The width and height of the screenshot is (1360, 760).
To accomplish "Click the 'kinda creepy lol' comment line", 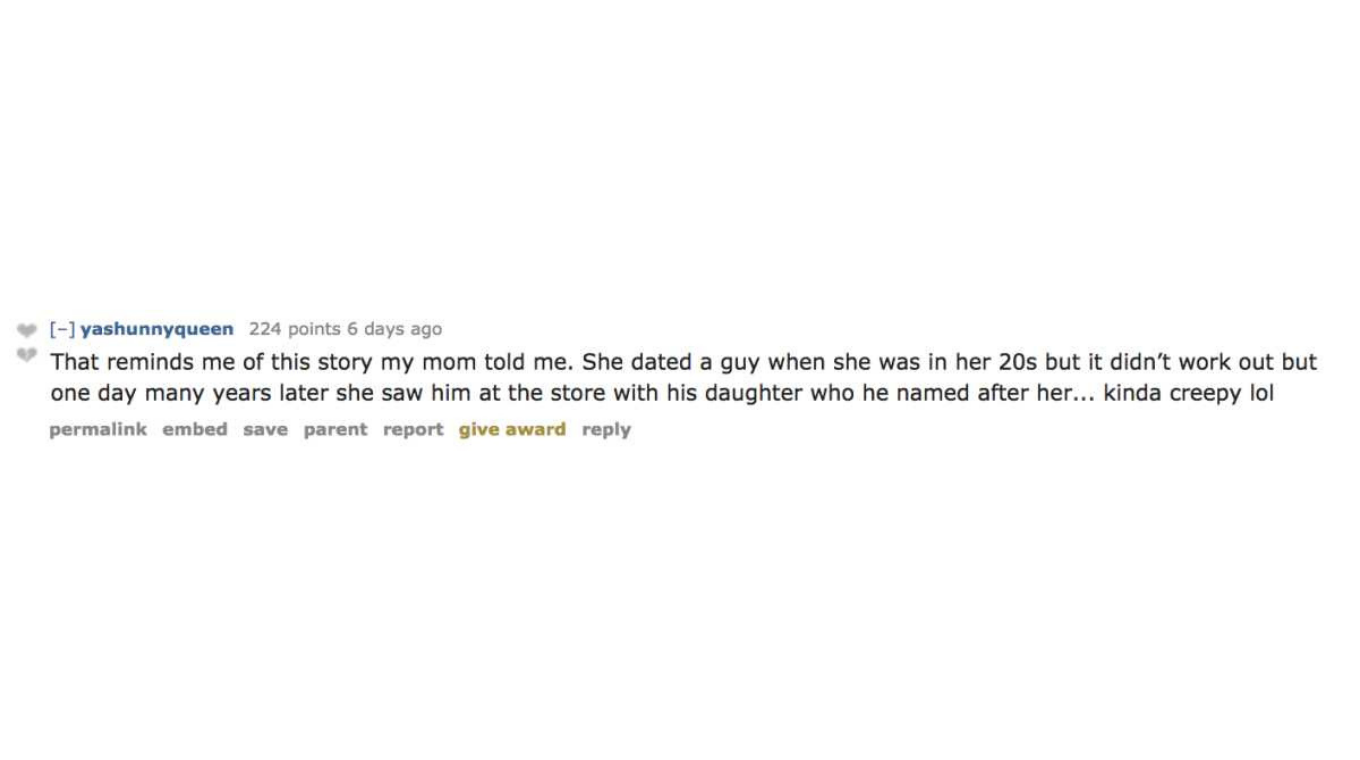I will [x=662, y=393].
